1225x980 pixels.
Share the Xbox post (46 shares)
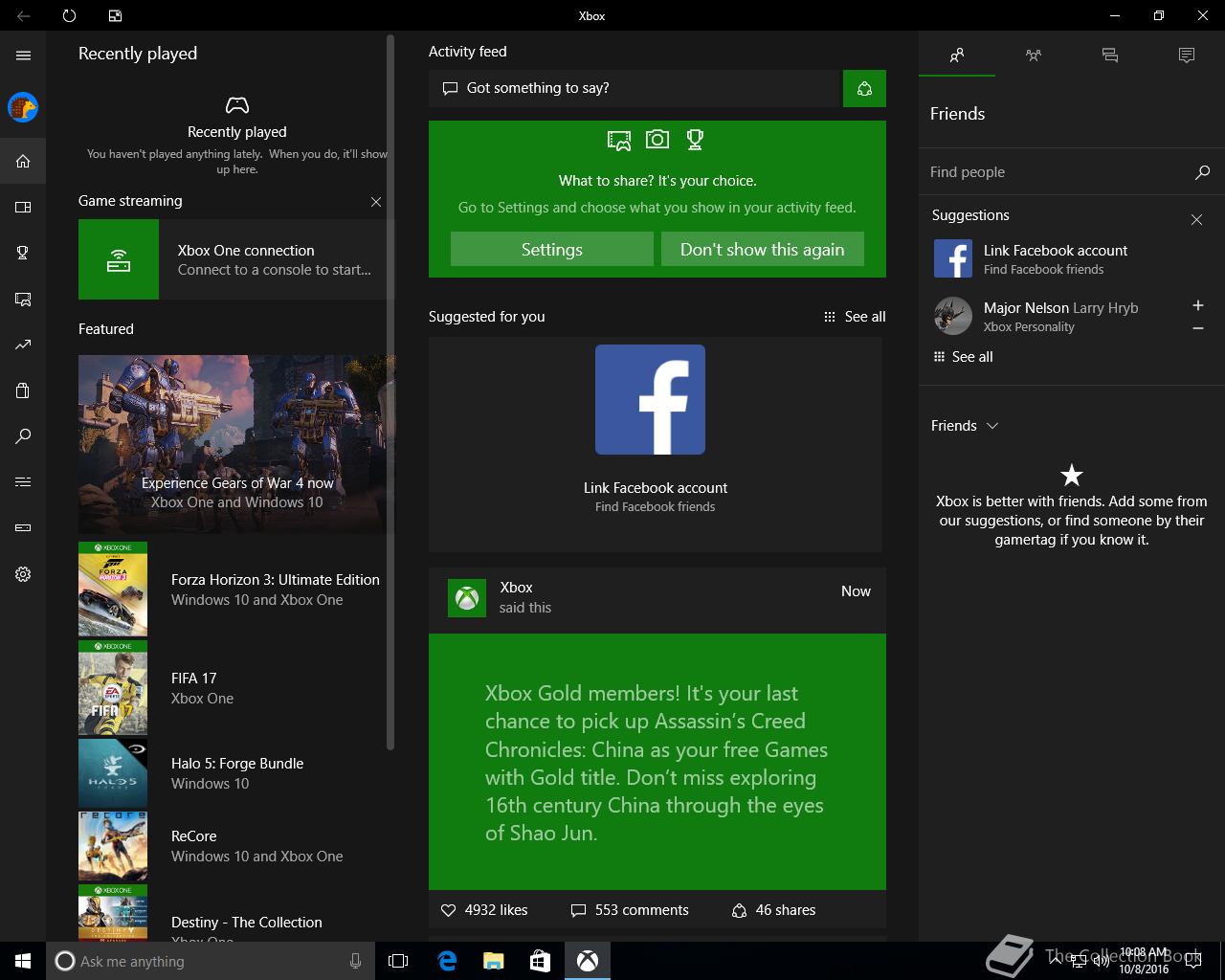pyautogui.click(x=773, y=910)
